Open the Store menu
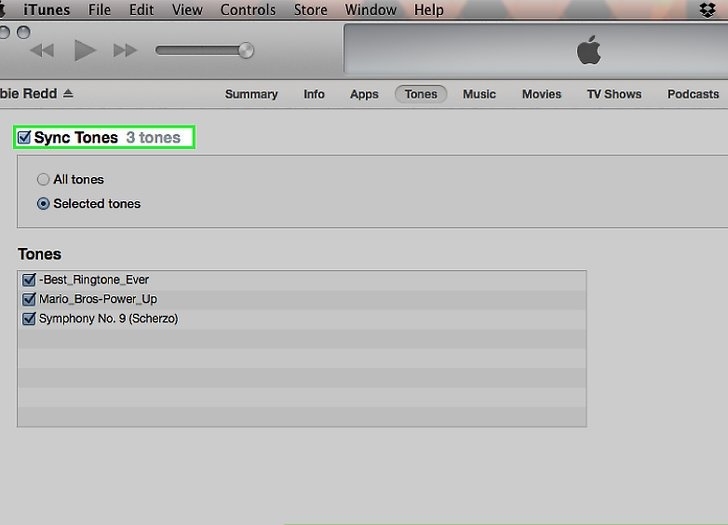 click(x=310, y=9)
